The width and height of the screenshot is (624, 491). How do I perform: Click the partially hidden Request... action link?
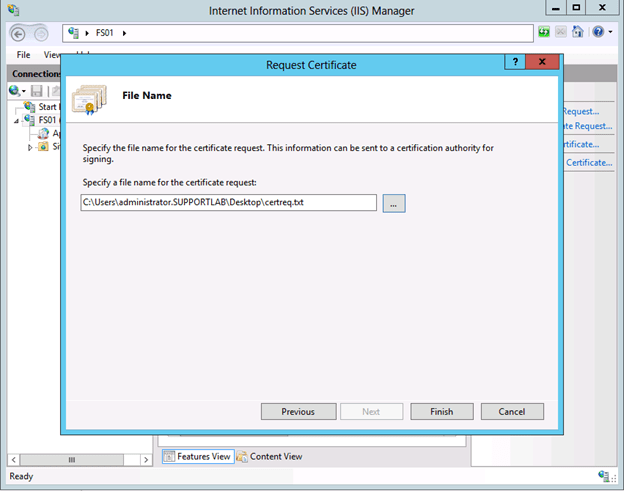(x=581, y=112)
